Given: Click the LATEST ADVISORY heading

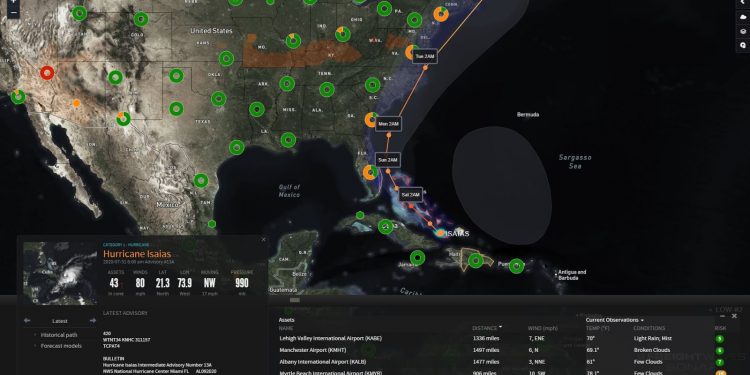Looking at the screenshot, I should click(x=125, y=313).
